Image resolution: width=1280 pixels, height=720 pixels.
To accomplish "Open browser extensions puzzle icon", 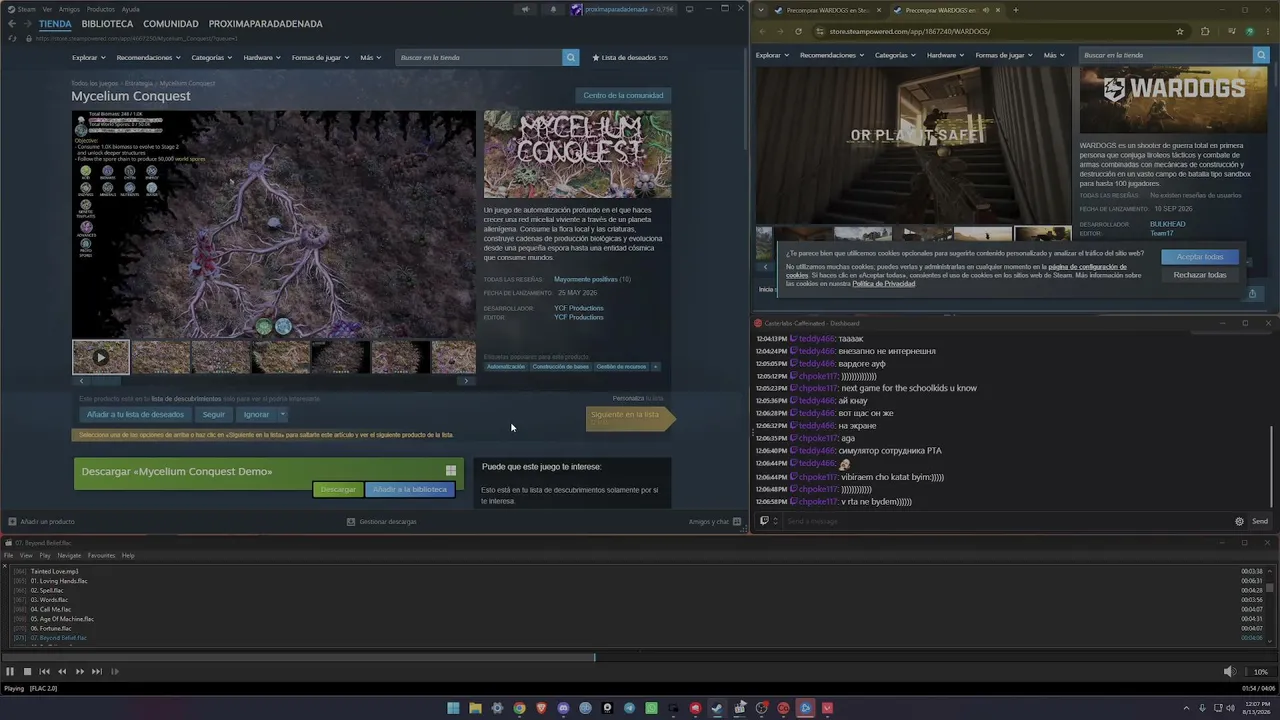I will (1205, 31).
